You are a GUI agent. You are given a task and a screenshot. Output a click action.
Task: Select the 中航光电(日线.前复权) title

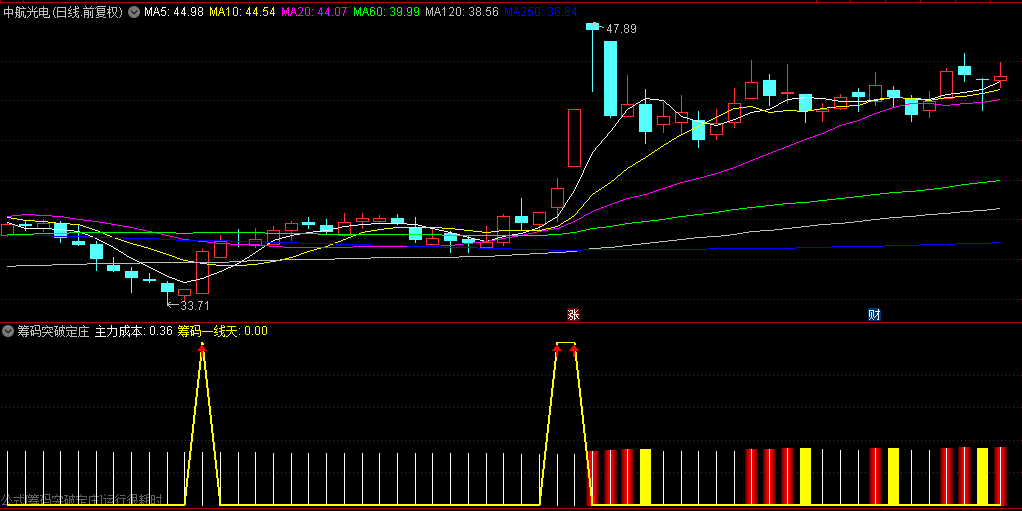click(x=63, y=12)
